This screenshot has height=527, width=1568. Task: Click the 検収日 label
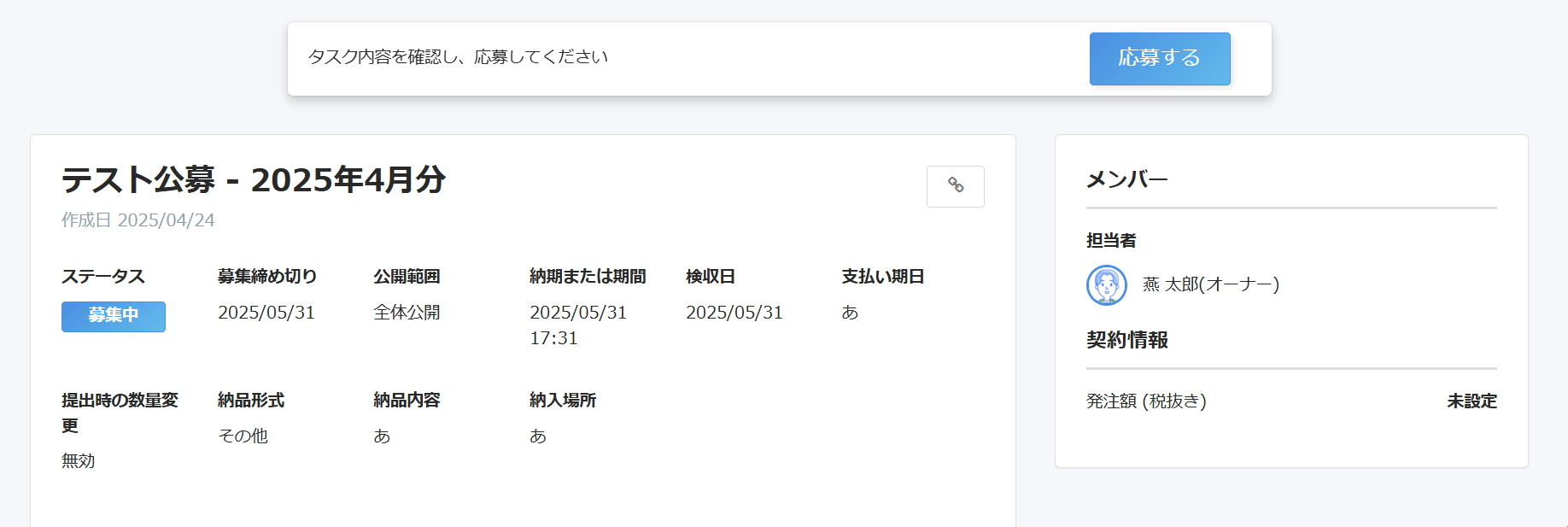711,277
